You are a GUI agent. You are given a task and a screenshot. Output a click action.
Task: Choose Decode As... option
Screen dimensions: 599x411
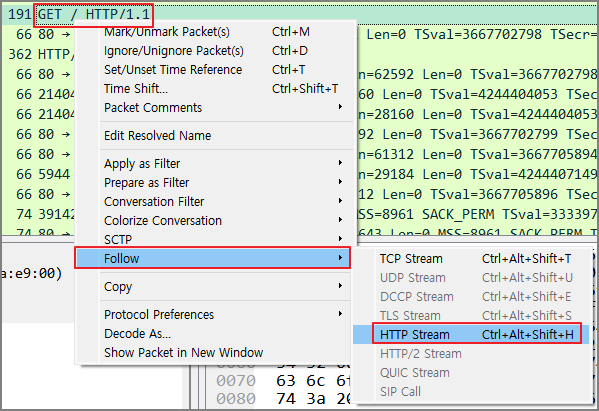coord(214,333)
